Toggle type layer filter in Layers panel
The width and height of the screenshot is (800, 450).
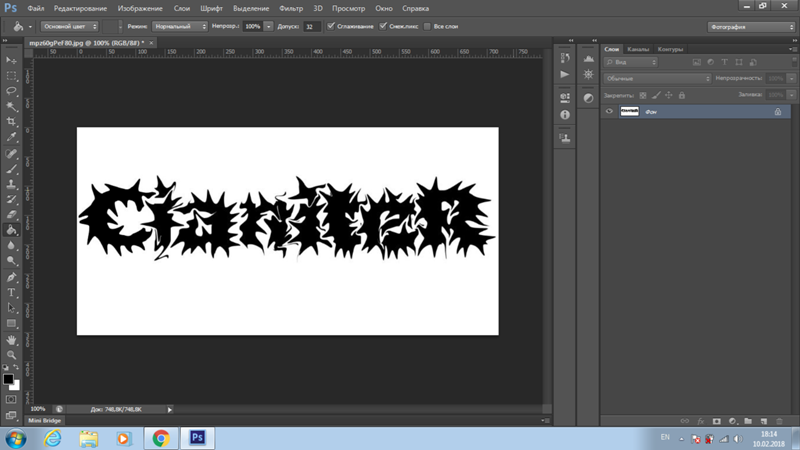(x=724, y=62)
